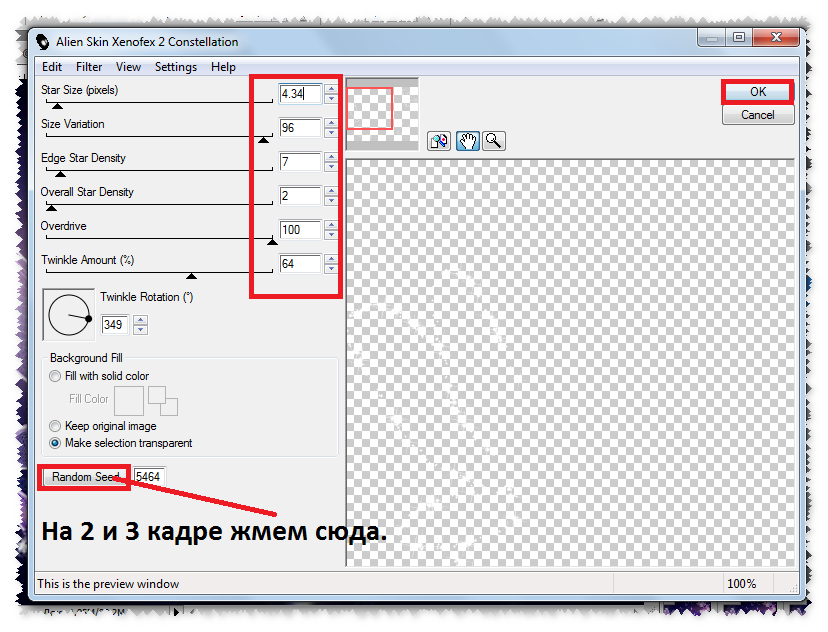828x632 pixels.
Task: Decrease Edge Star Density value
Action: 331,167
